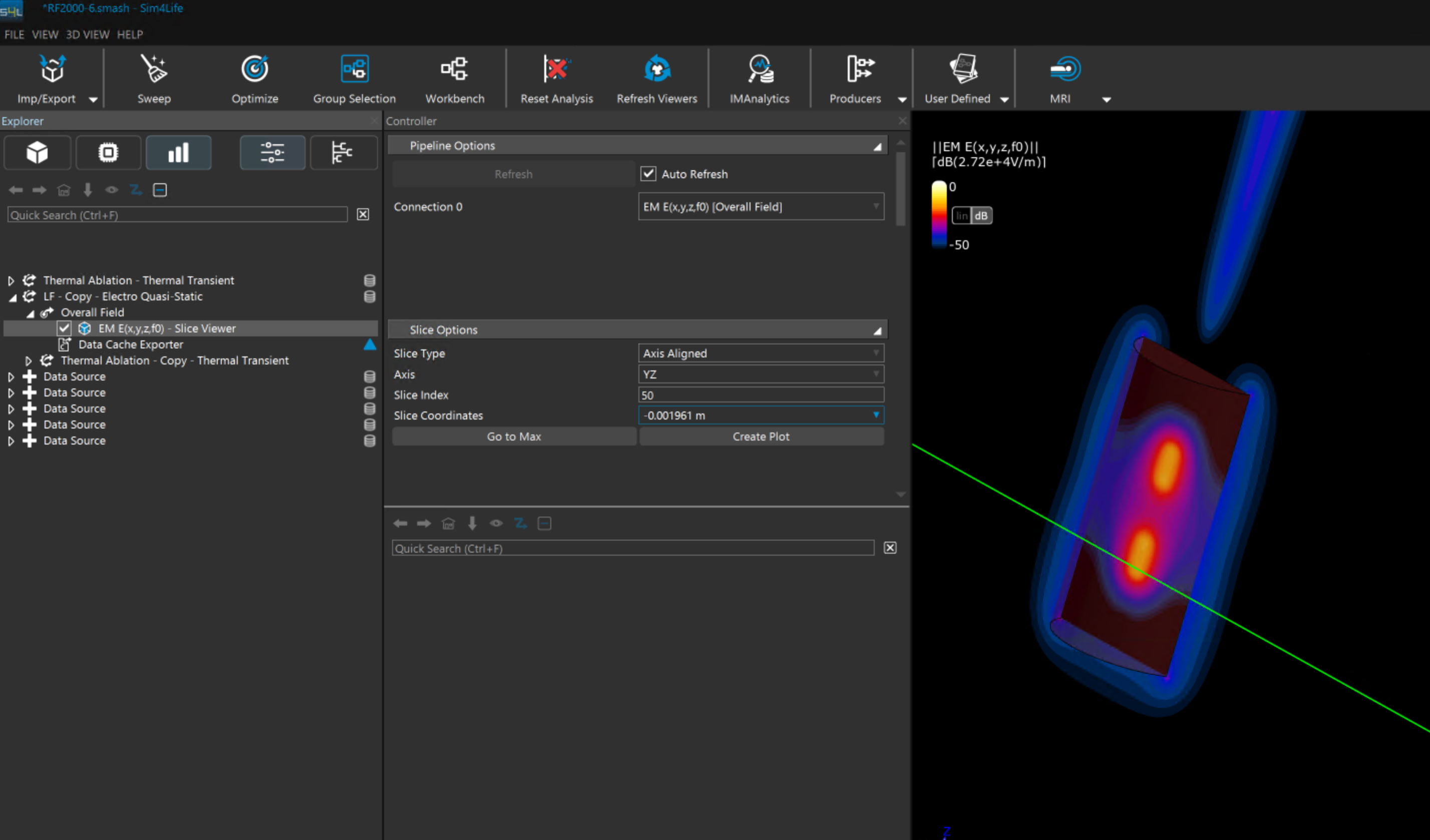Switch to the Analysis bar-chart tab icon
Screen dimensions: 1430x840
[178, 153]
